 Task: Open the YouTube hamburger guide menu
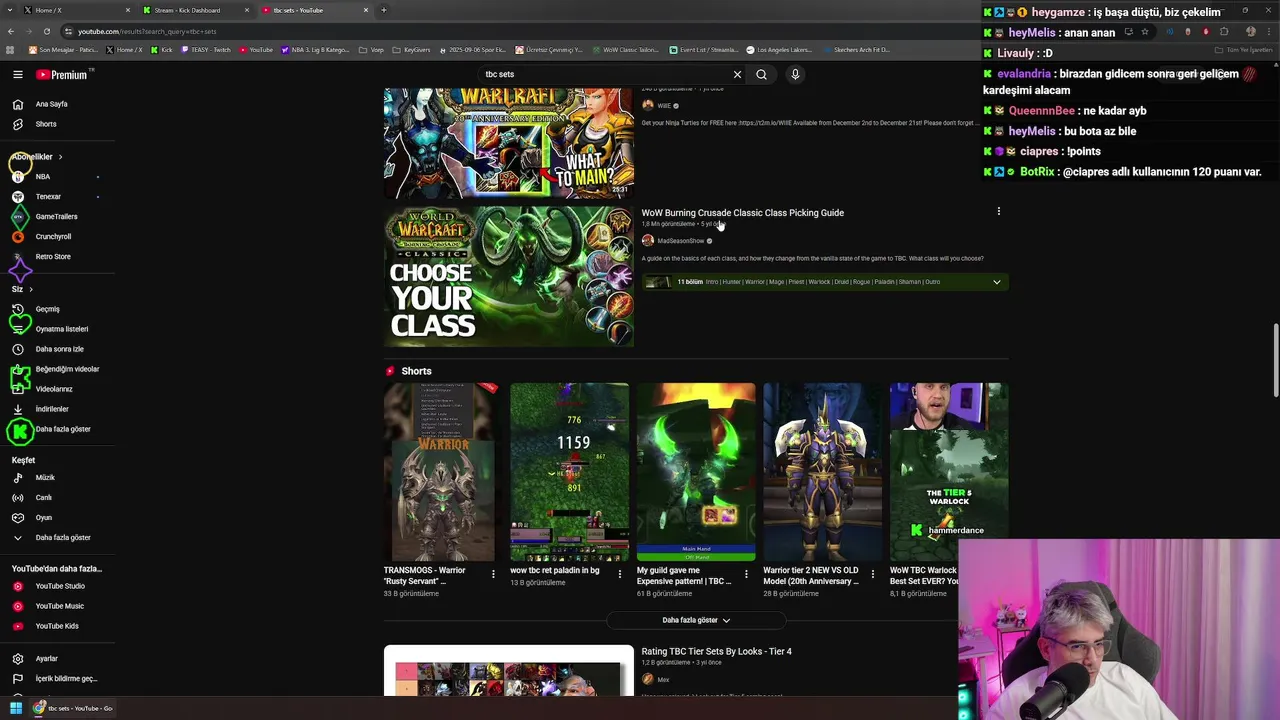pos(18,74)
